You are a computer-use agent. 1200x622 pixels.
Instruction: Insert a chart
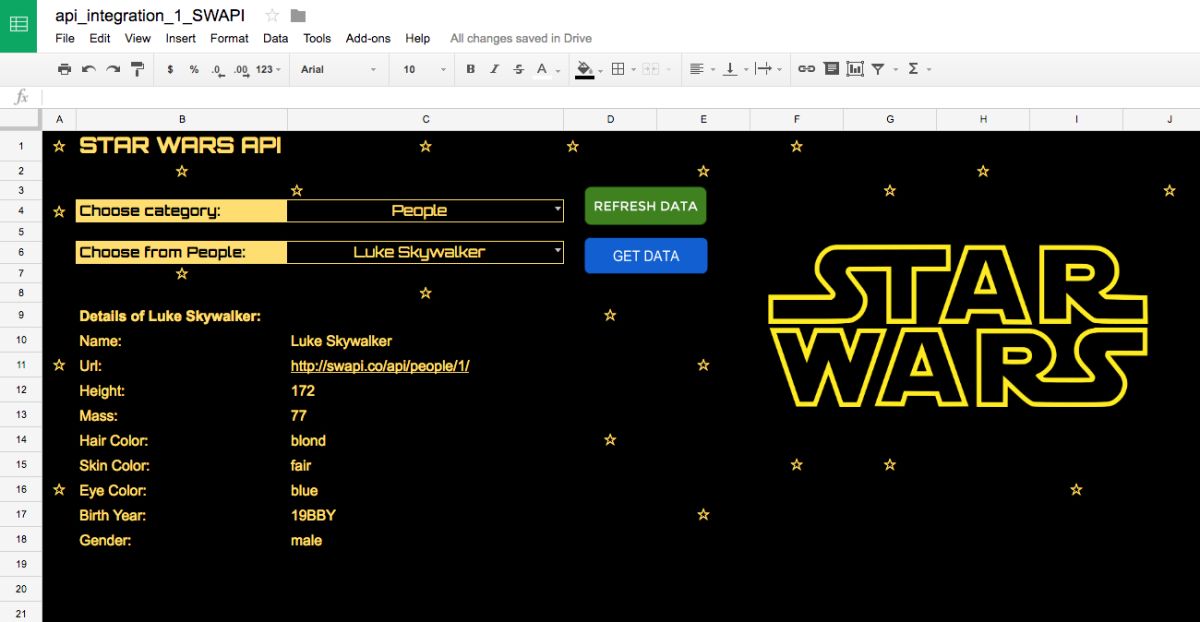[x=855, y=69]
